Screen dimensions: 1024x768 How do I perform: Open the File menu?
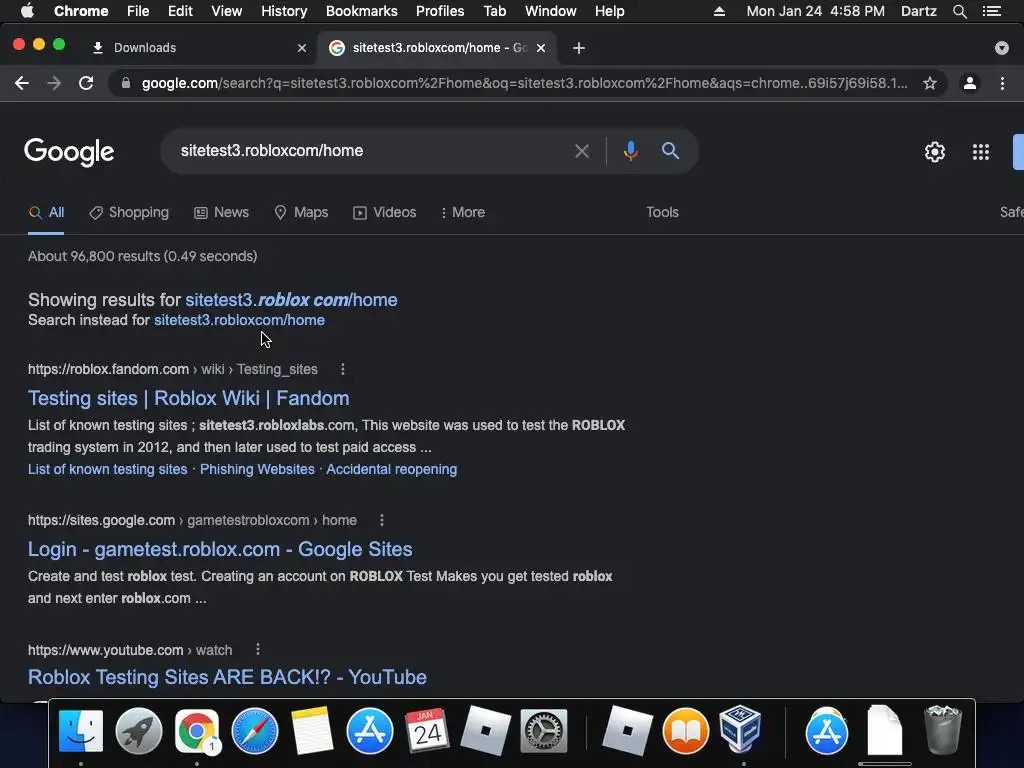[138, 11]
